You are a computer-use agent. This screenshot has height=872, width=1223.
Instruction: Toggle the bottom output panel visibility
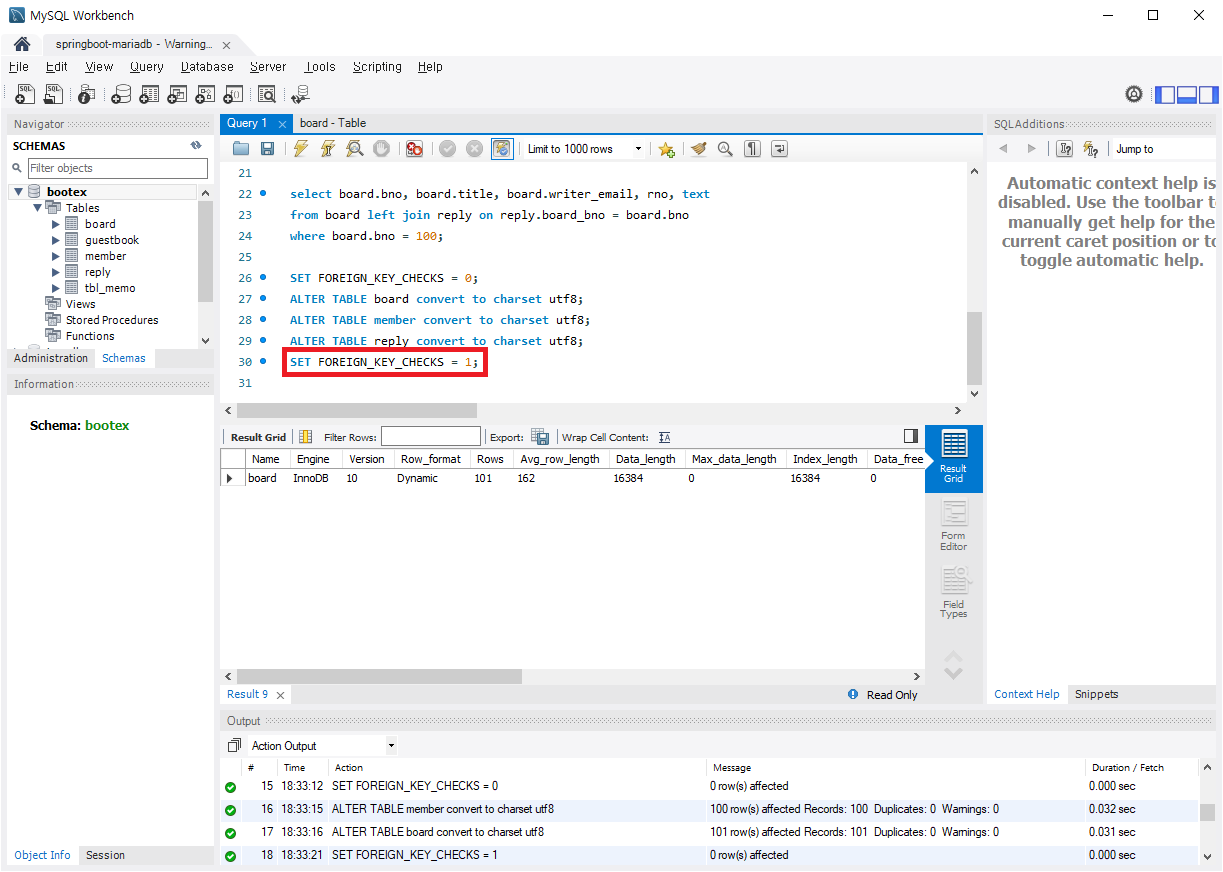tap(1187, 95)
